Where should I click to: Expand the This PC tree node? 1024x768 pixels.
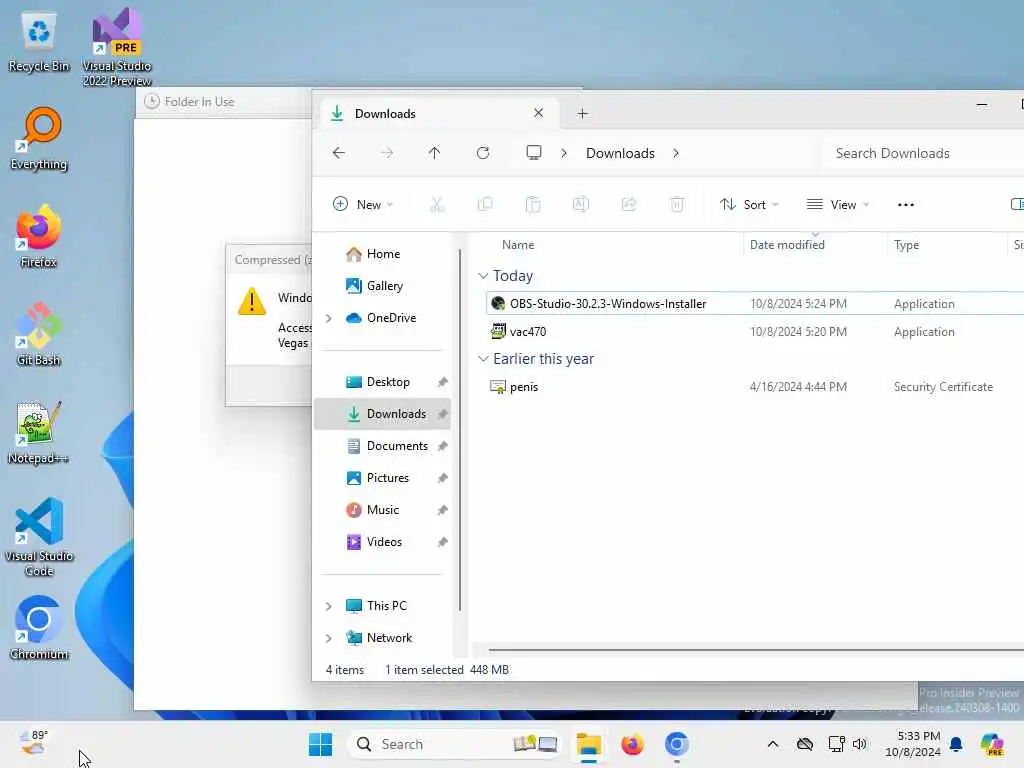pos(328,606)
